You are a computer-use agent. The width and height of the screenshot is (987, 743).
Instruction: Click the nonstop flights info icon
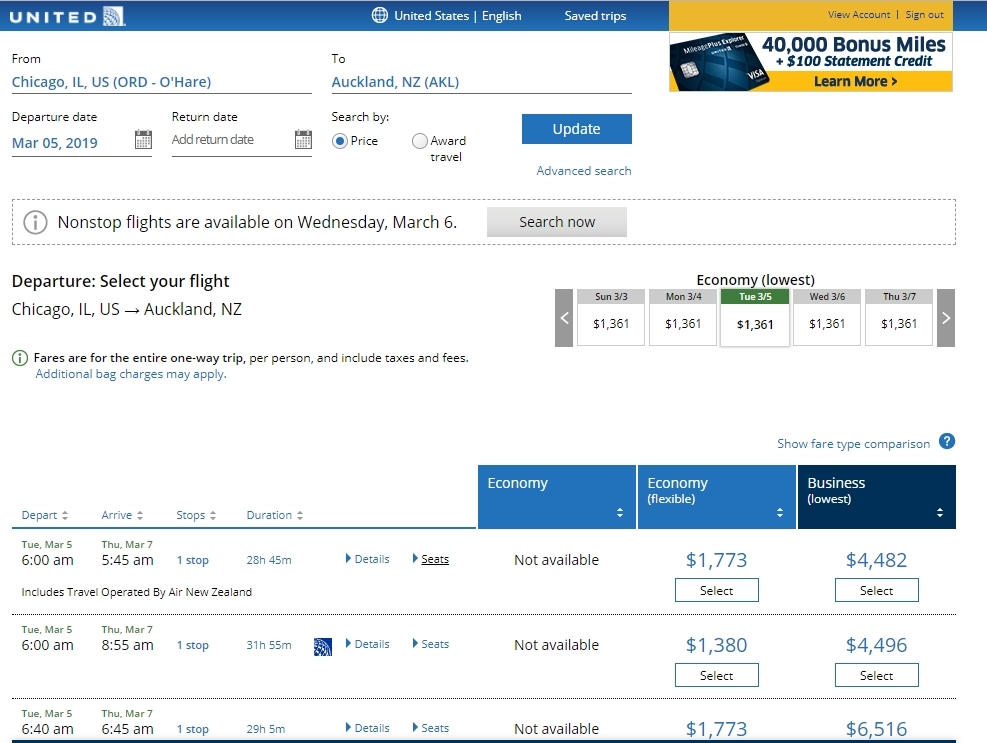[x=35, y=222]
